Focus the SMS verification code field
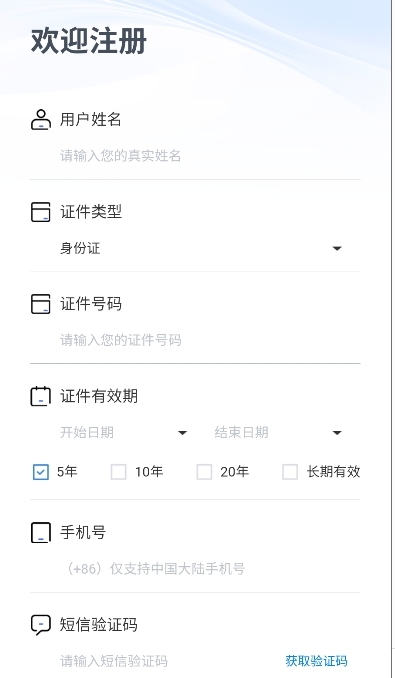 point(169,661)
